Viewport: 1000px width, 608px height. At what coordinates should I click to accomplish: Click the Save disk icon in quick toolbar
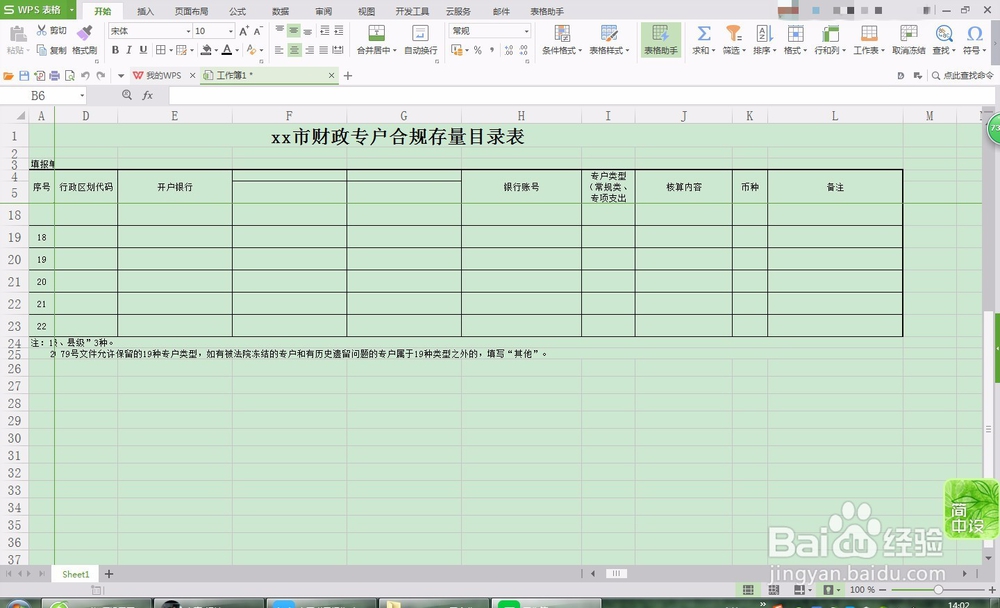click(x=24, y=75)
